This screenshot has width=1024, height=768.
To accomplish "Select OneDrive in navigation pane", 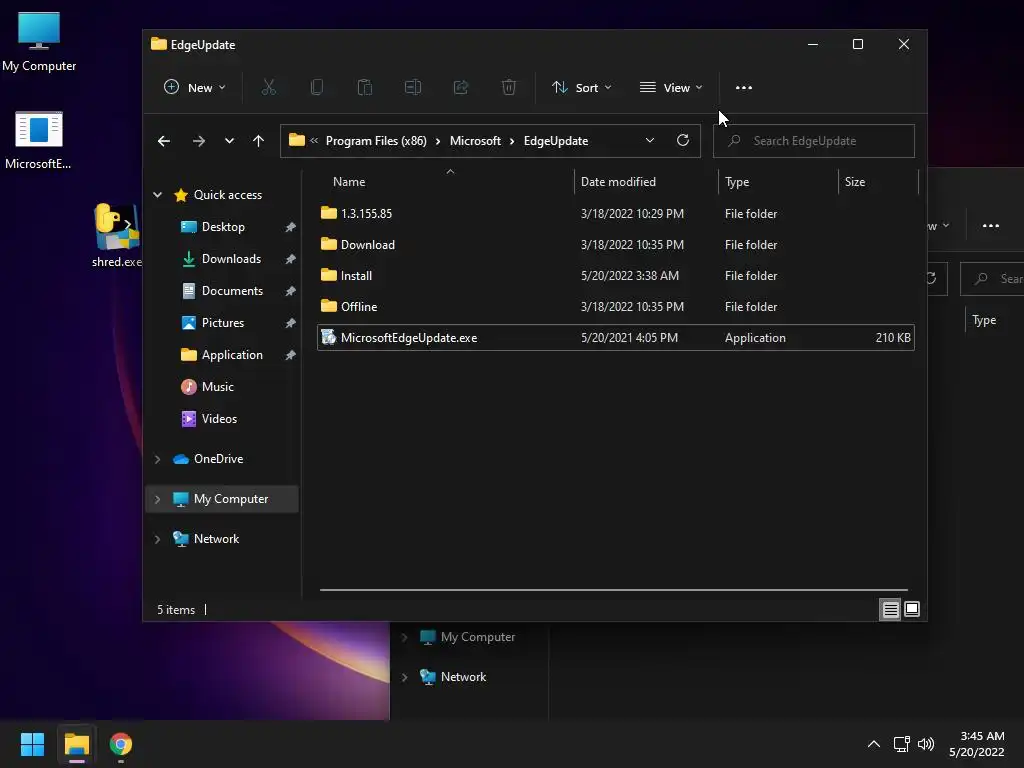I will (218, 459).
